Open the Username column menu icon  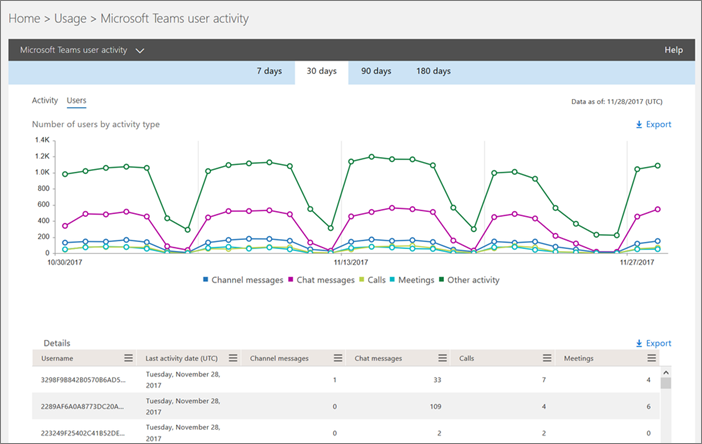click(128, 358)
